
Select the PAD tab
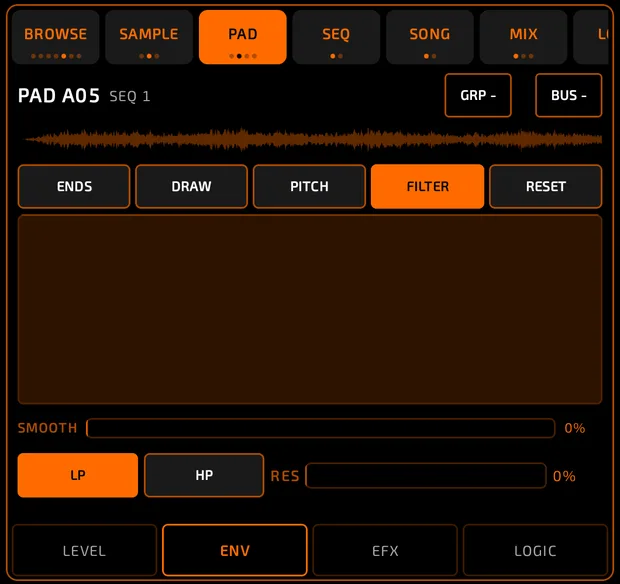tap(243, 37)
